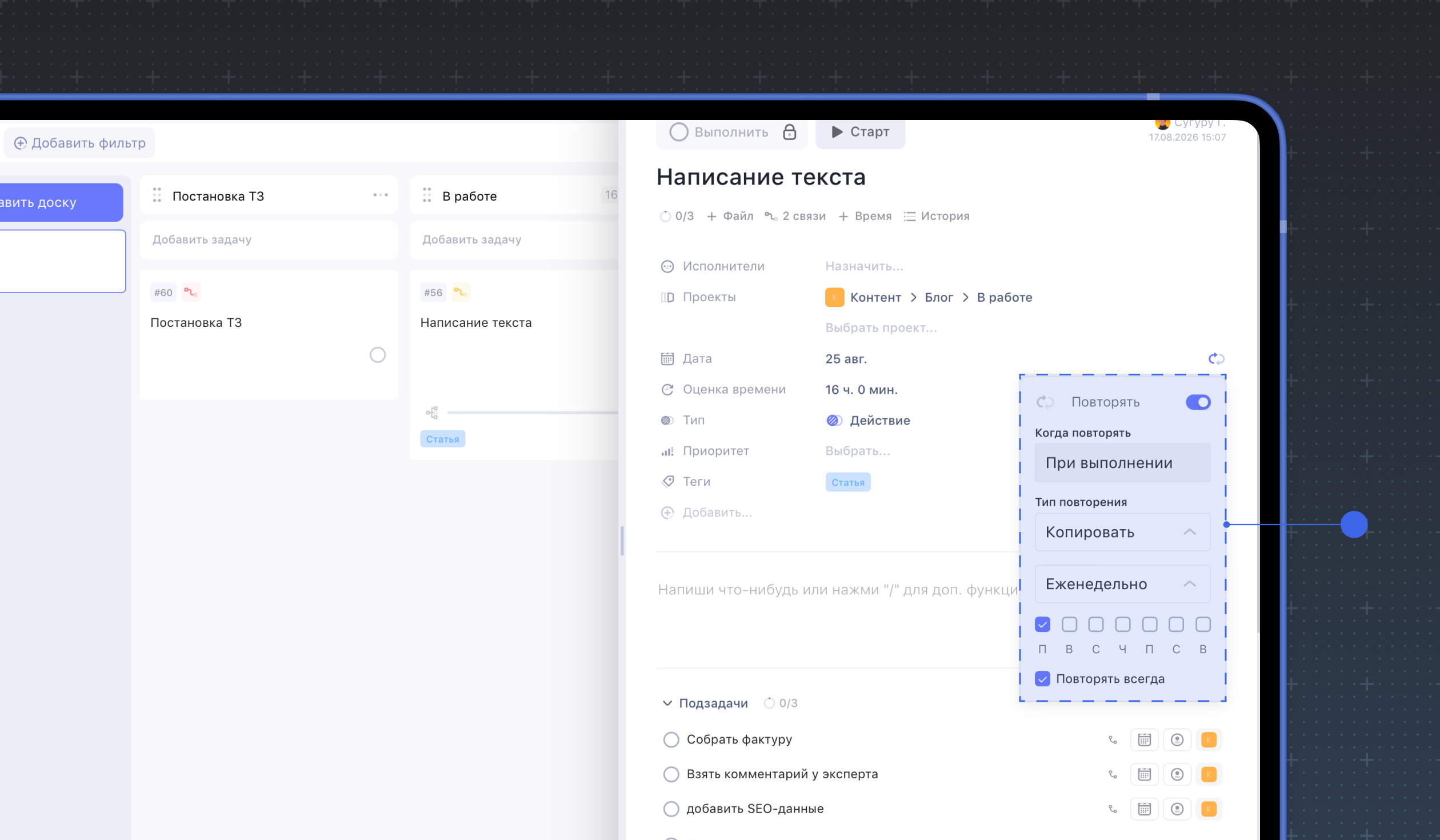Click drag handle of В работе column
Viewport: 1440px width, 840px height.
(x=427, y=195)
